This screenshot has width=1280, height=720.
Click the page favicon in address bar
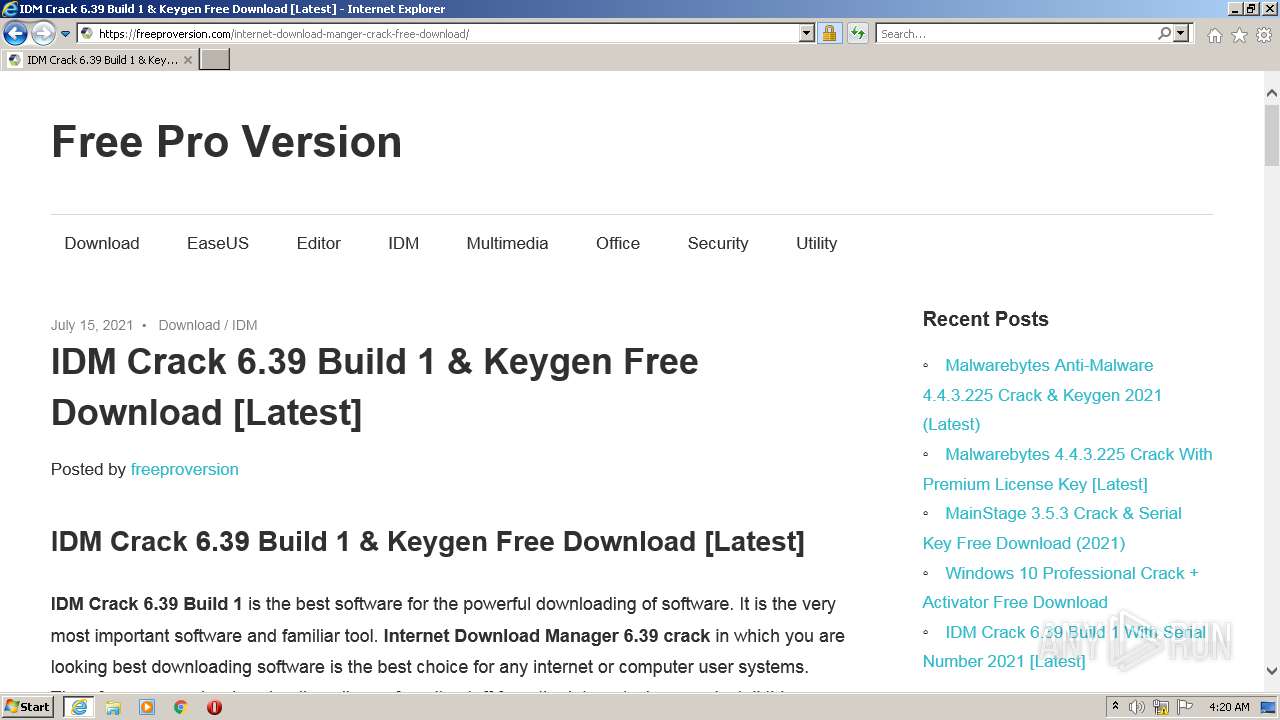pos(87,34)
